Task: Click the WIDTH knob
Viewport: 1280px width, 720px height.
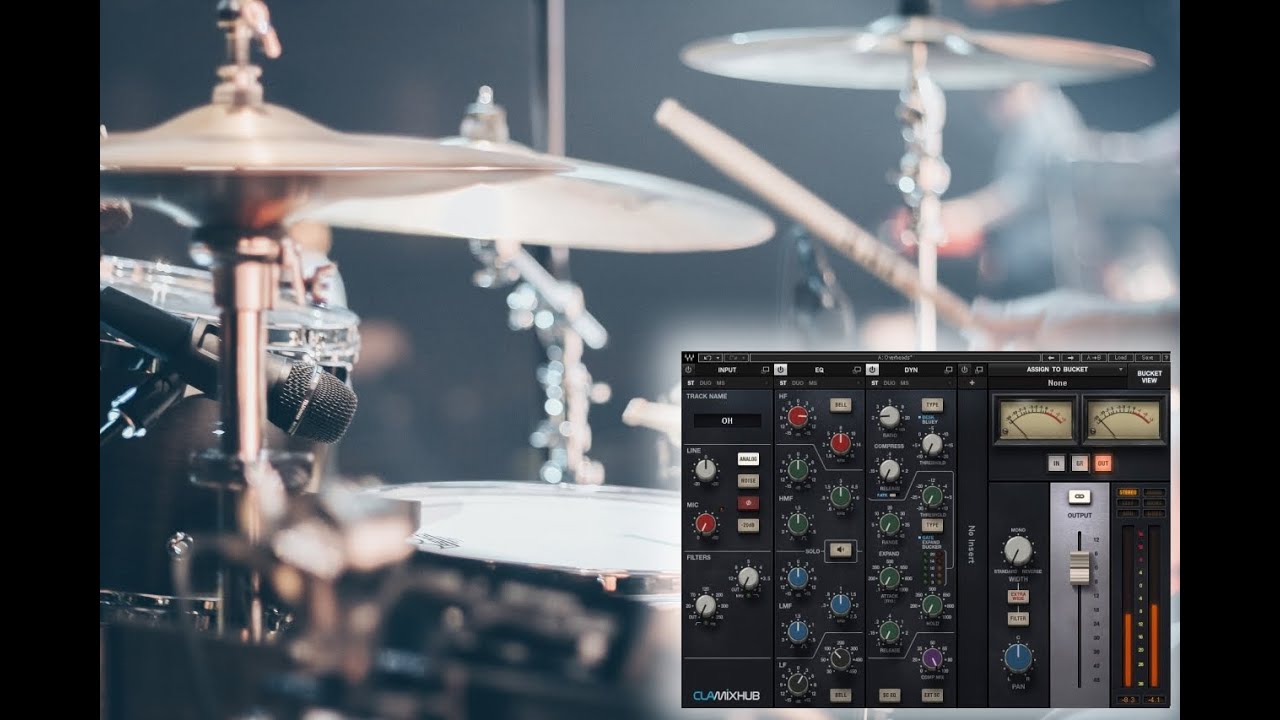Action: point(1018,550)
